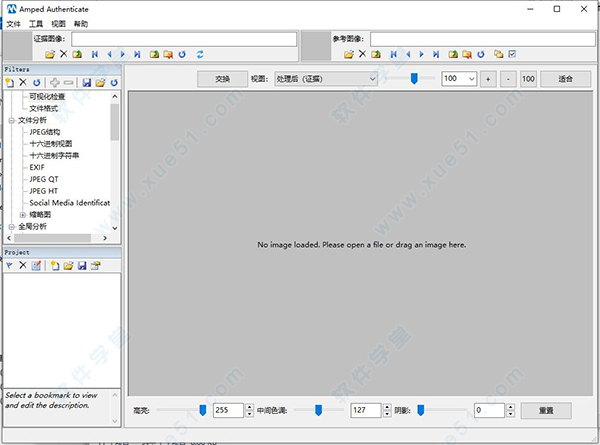Click the 高亮 highlights slider
600x445 pixels.
[203, 410]
